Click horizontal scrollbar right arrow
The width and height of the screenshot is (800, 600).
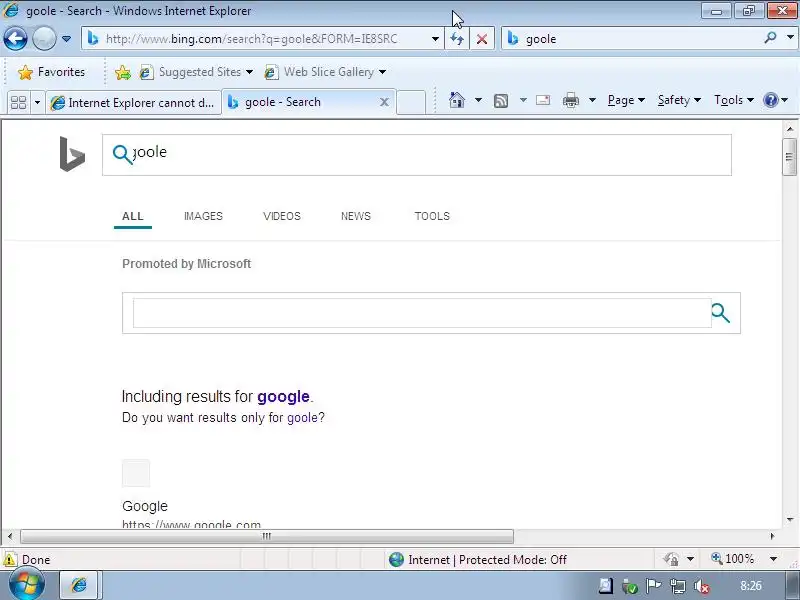tap(772, 536)
